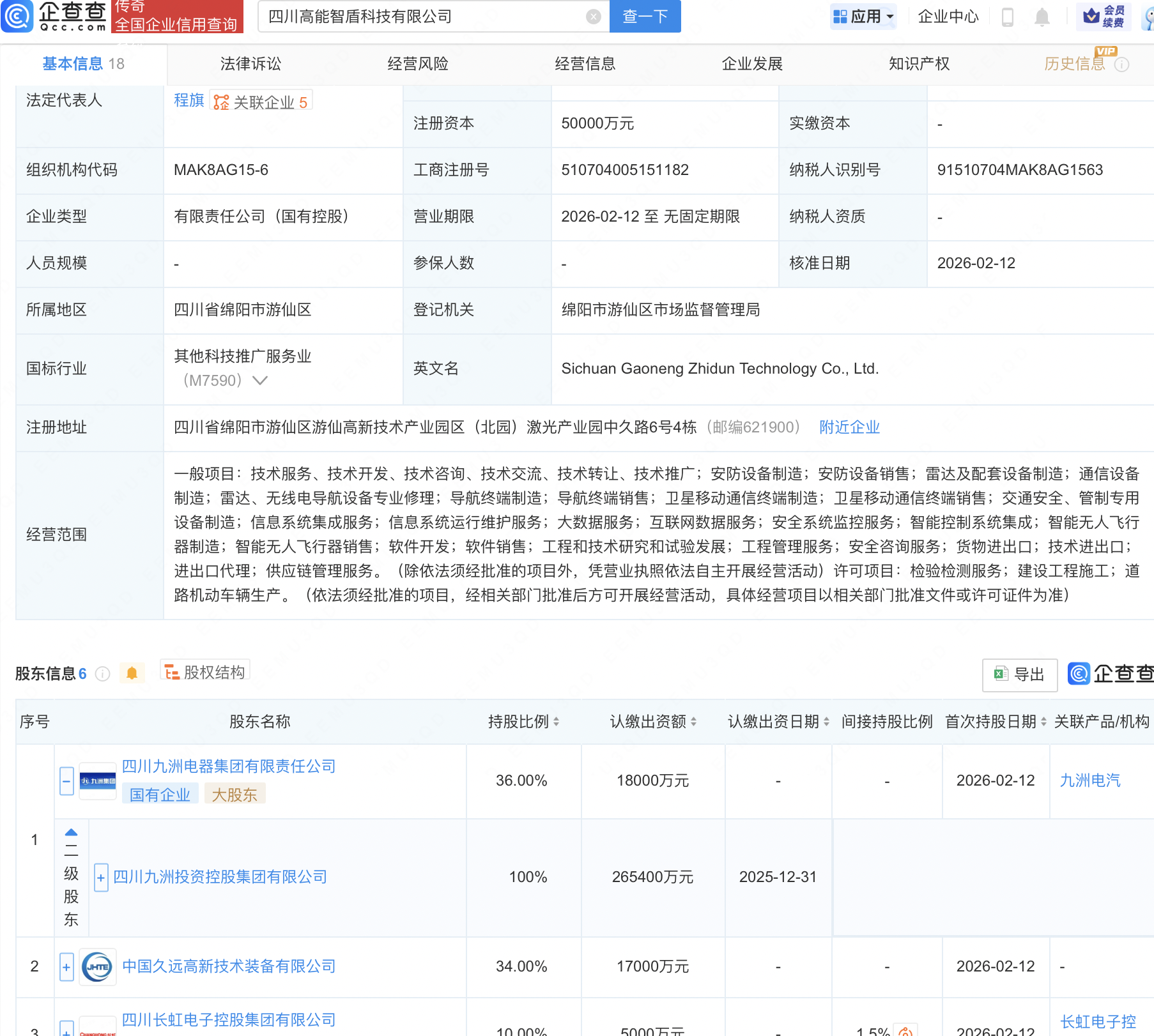Collapse 四川九洲电器集团 shareholder sub-rows

pos(66,781)
